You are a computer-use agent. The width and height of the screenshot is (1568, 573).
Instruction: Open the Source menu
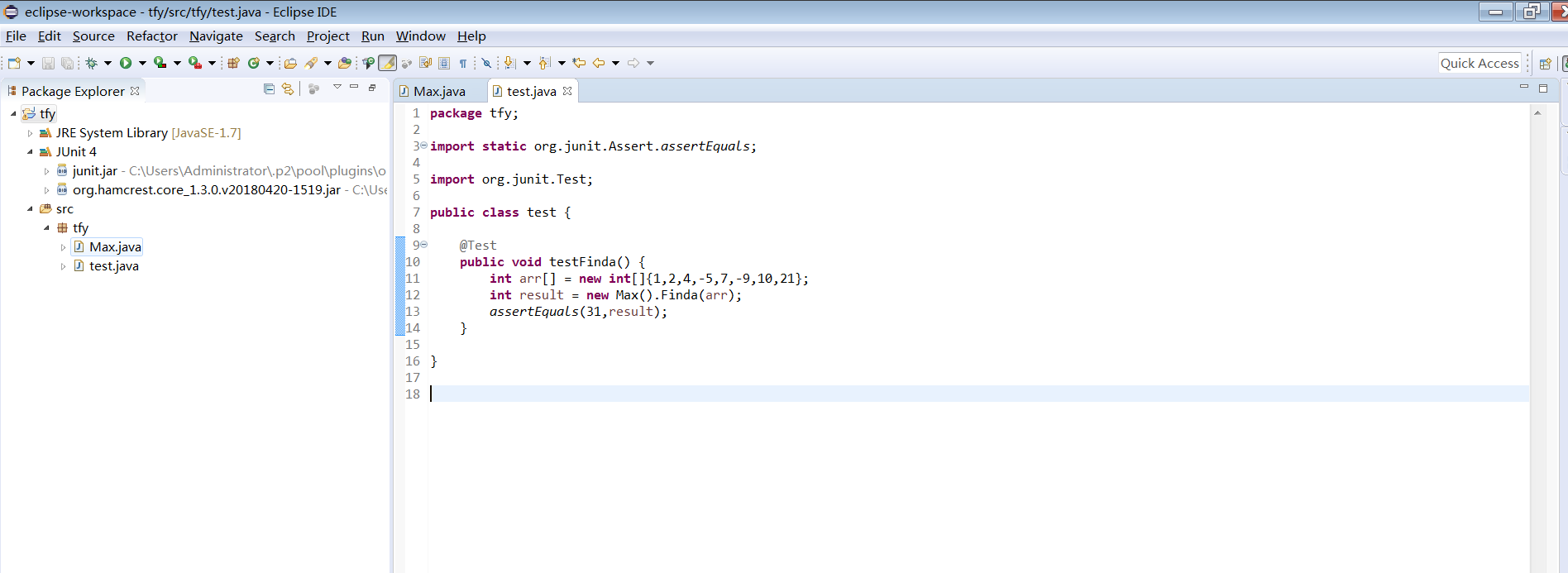[x=93, y=36]
